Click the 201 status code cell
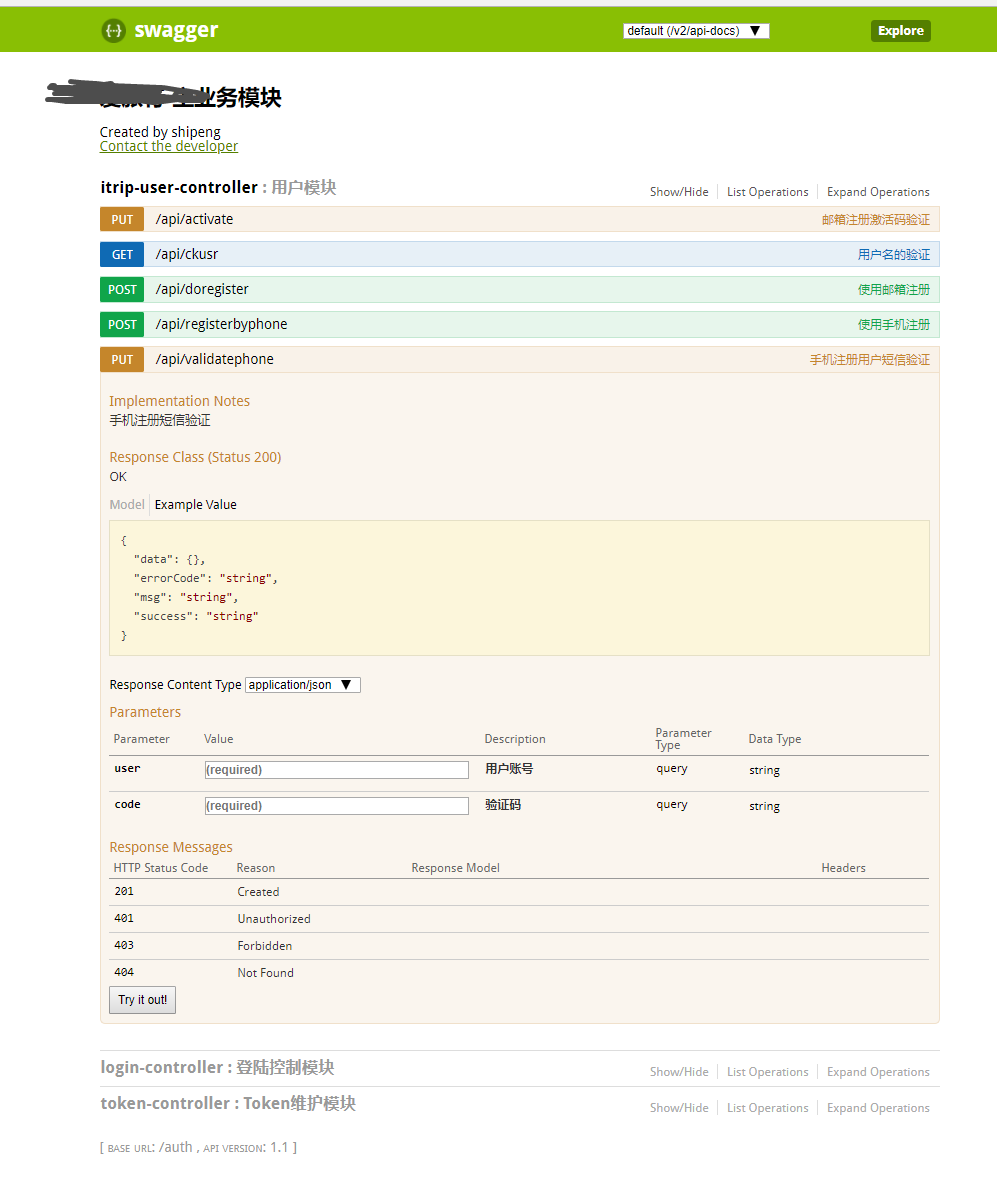Viewport: 997px width, 1180px height. (x=124, y=892)
